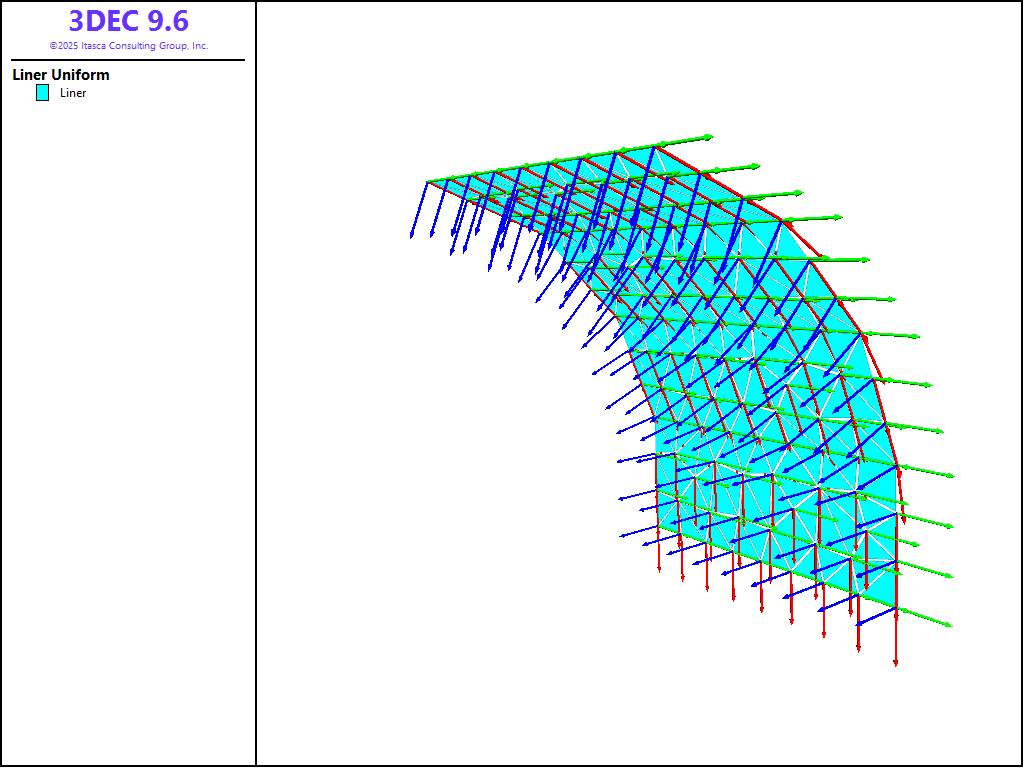Image resolution: width=1024 pixels, height=768 pixels.
Task: Click the Liner legend entry label
Action: point(73,93)
